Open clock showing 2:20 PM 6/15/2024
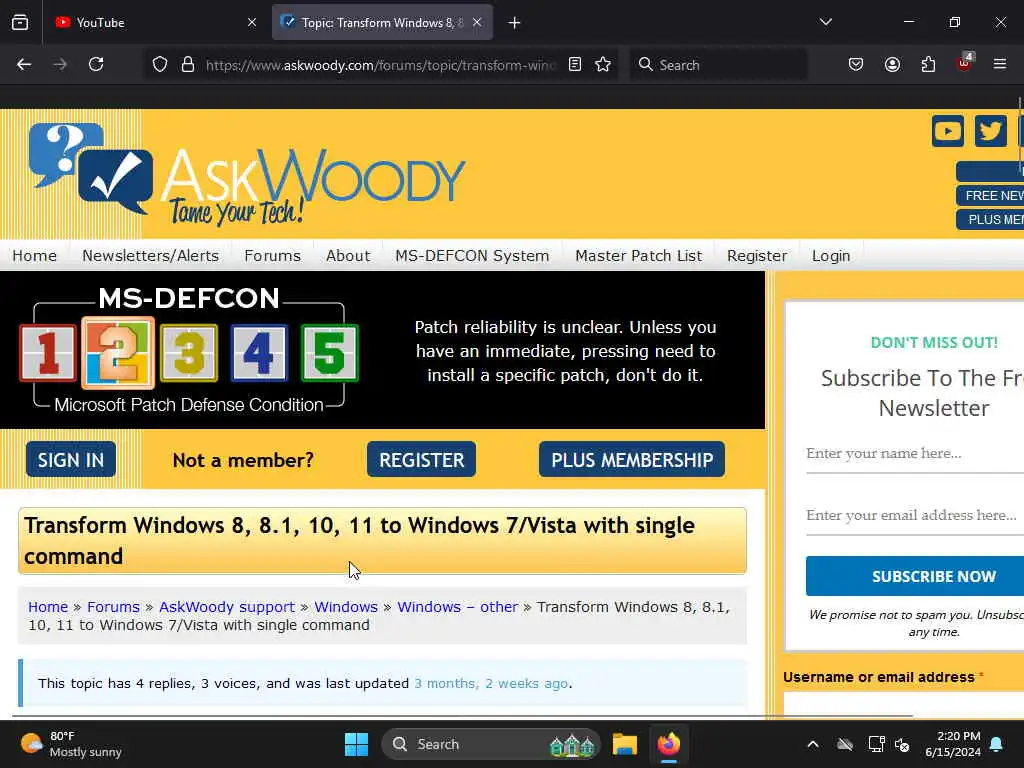The width and height of the screenshot is (1024, 768). coord(953,744)
